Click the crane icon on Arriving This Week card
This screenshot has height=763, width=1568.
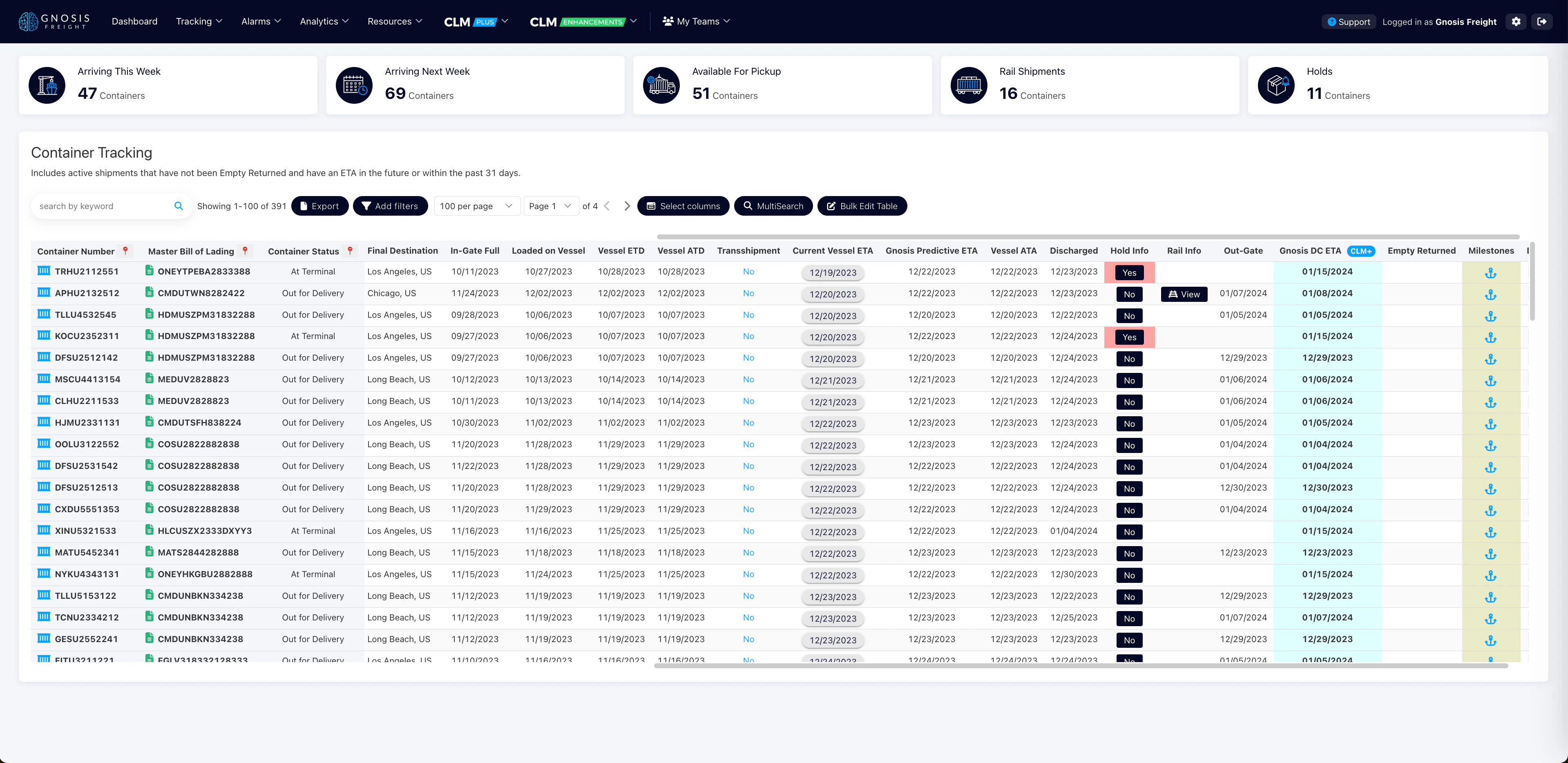tap(47, 85)
